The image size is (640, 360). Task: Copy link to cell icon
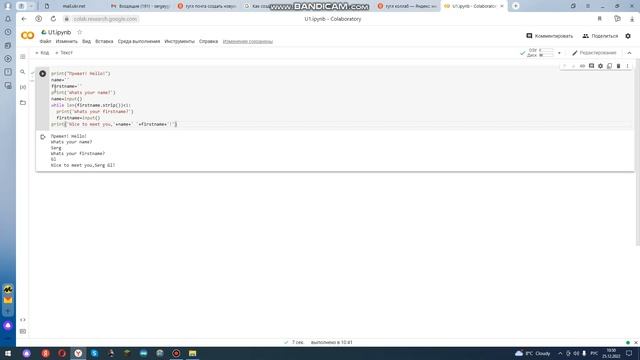coord(582,66)
